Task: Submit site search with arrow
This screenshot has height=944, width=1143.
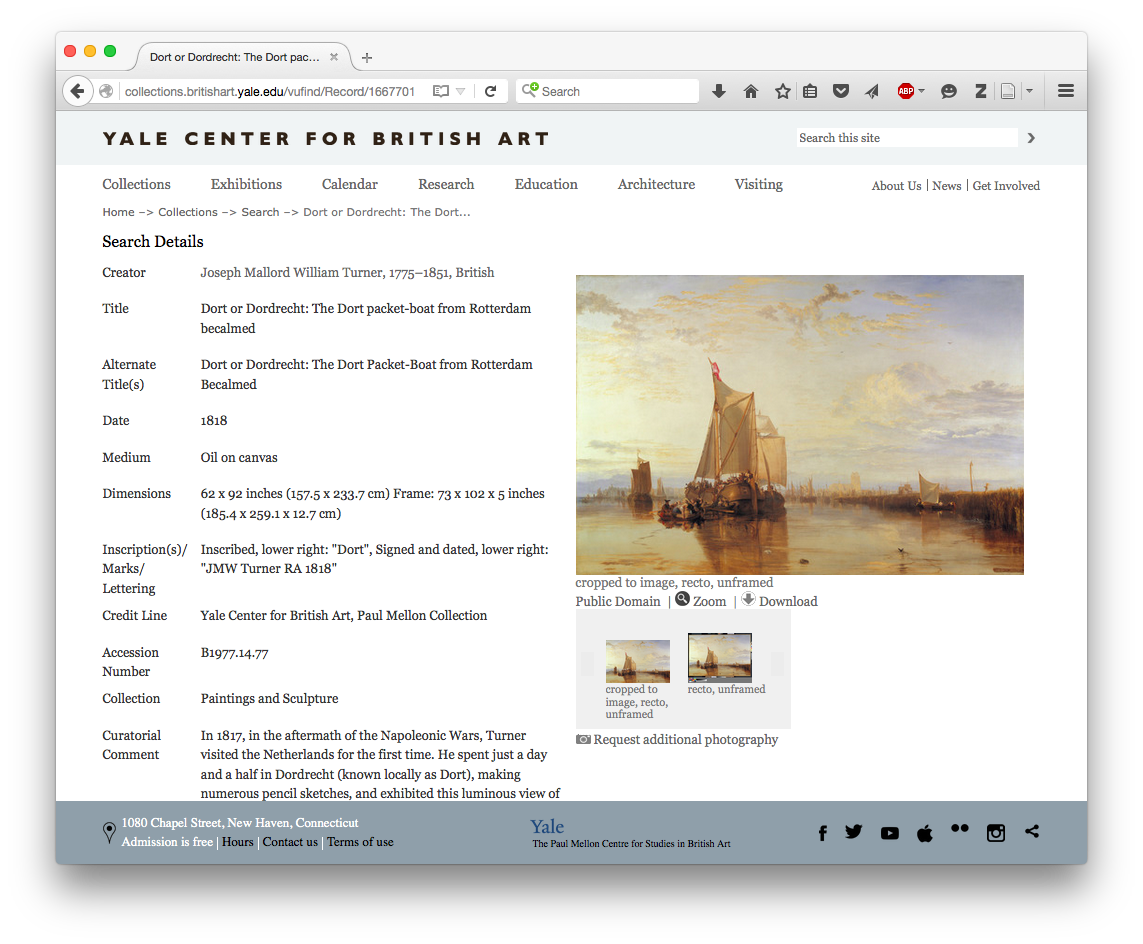Action: pyautogui.click(x=1031, y=138)
